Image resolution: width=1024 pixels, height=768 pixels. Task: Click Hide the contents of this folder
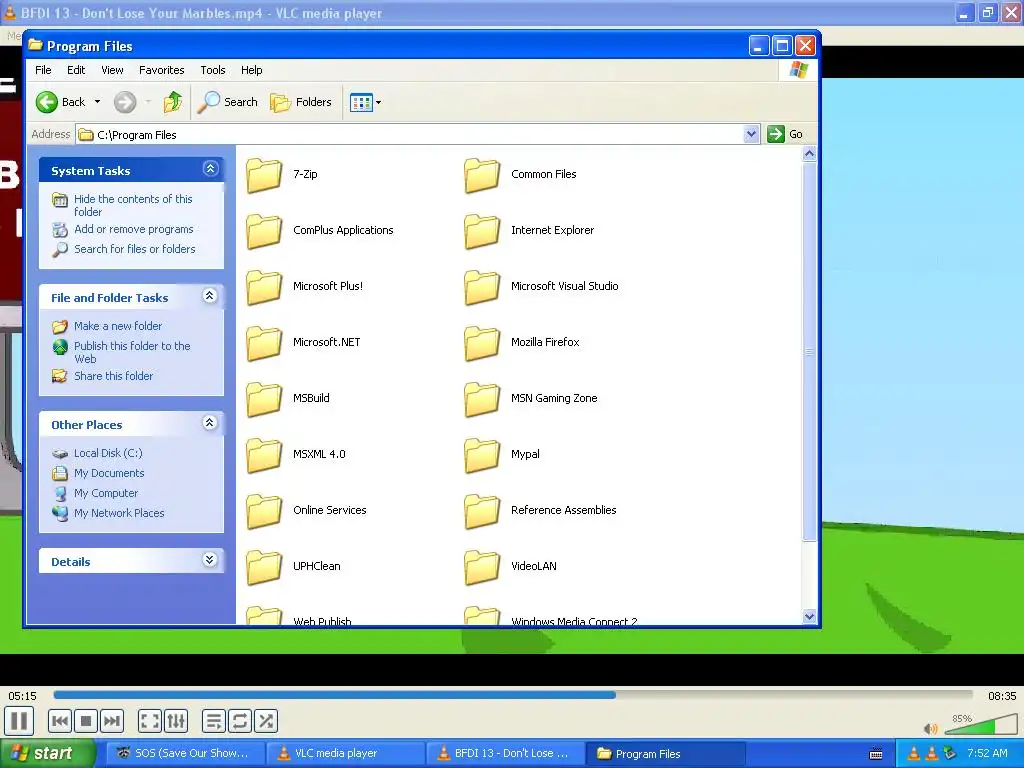tap(133, 205)
